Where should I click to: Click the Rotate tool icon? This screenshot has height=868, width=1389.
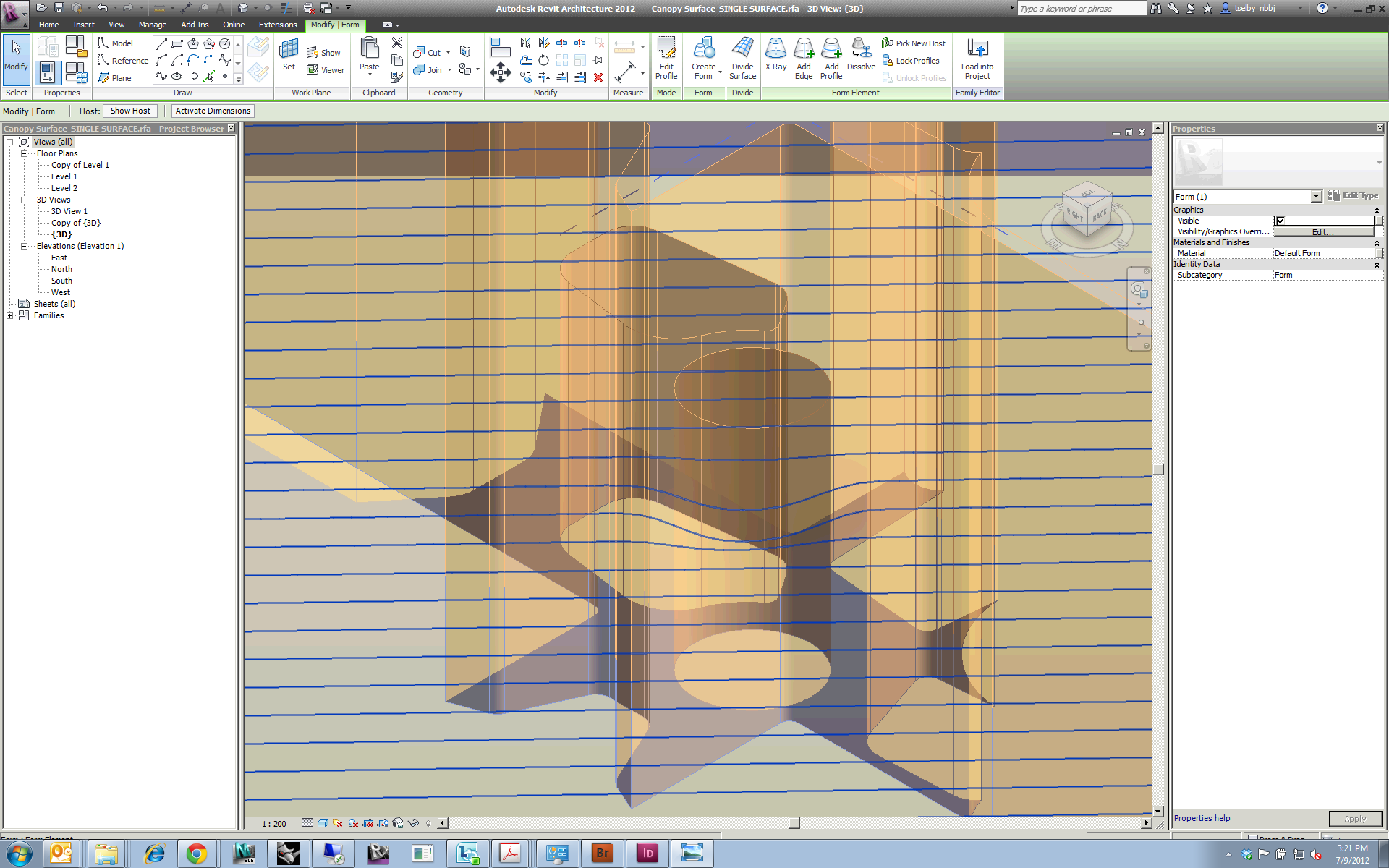coord(543,61)
